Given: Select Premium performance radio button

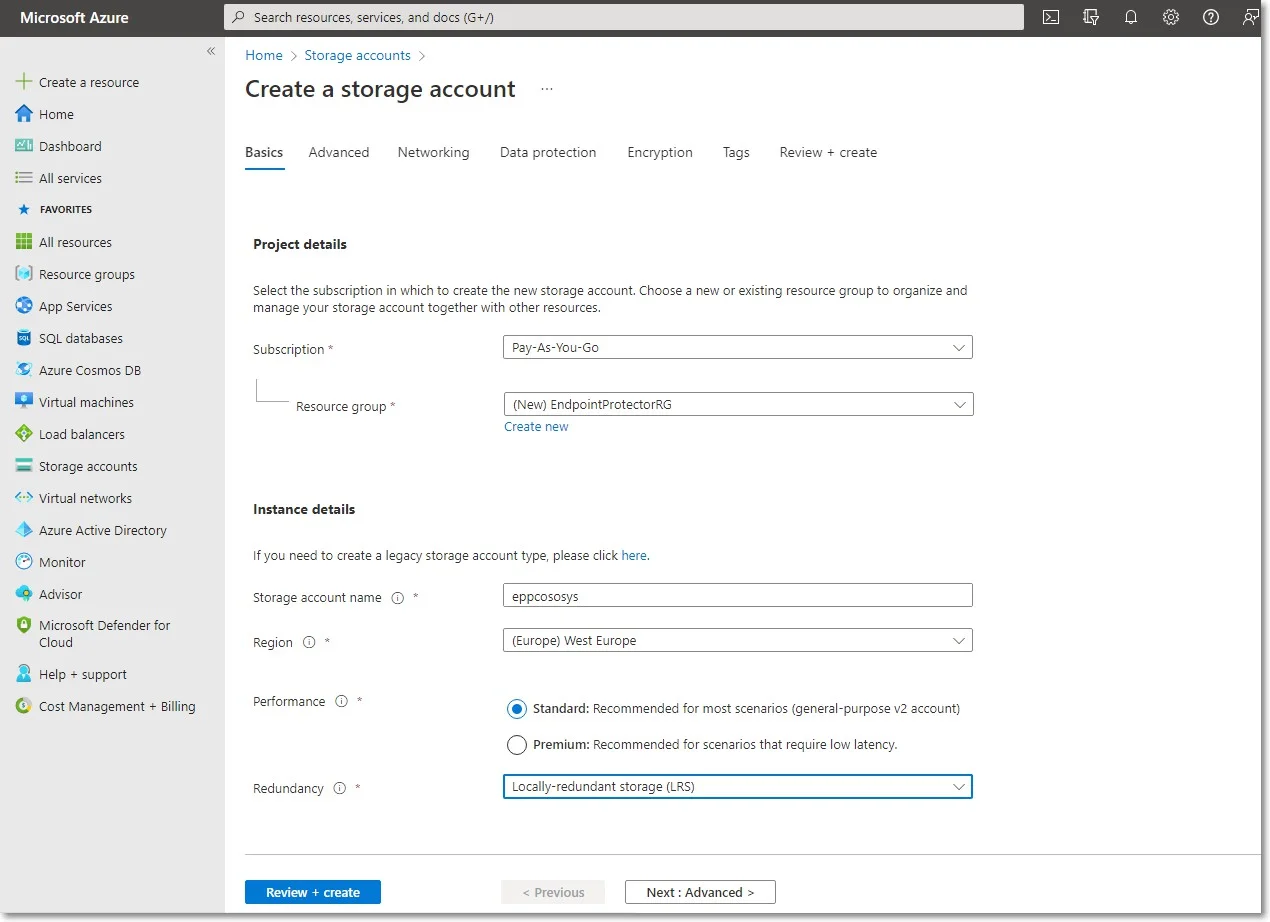Looking at the screenshot, I should click(517, 745).
